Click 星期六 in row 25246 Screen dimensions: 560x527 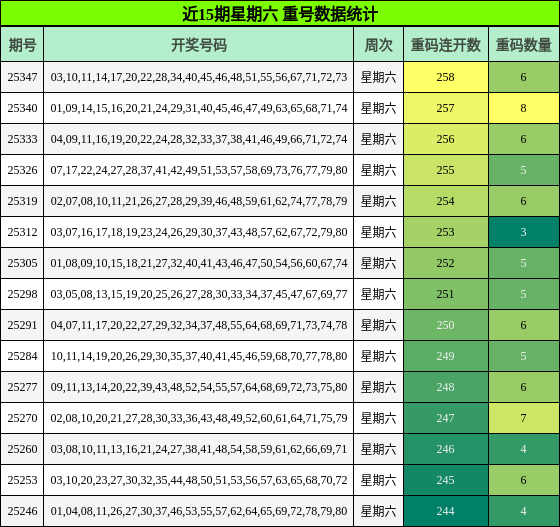click(379, 511)
